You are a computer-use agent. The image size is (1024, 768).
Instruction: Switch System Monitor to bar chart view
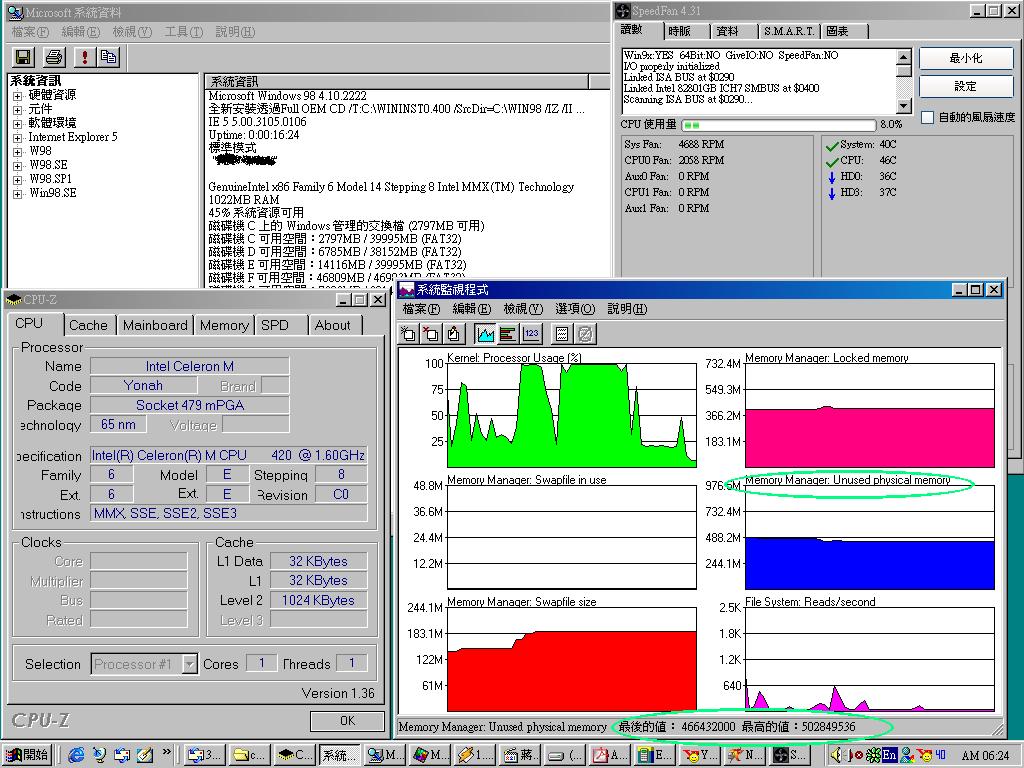[x=508, y=334]
